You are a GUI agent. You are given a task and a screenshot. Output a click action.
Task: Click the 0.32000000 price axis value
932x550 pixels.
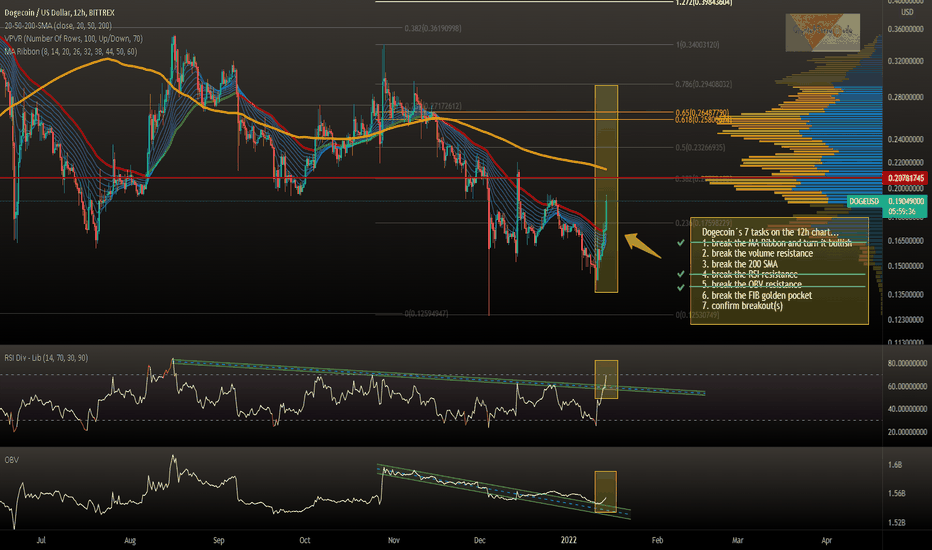tap(906, 61)
